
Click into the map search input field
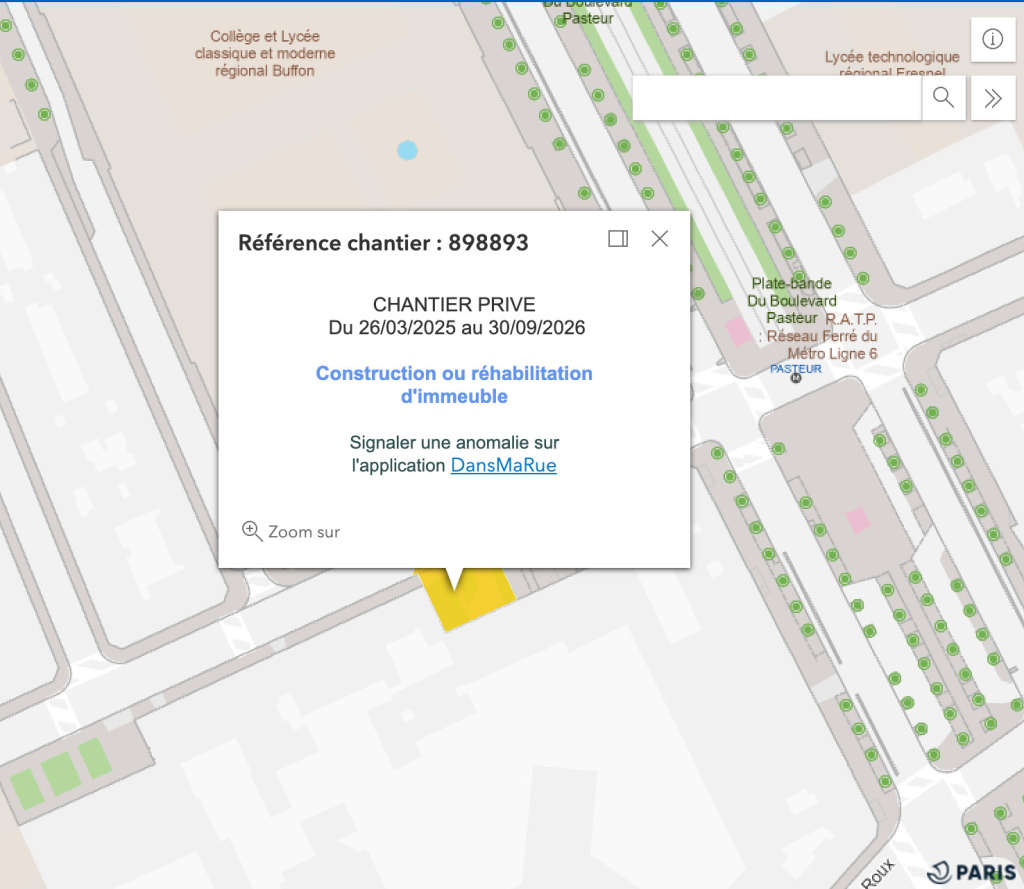point(776,97)
